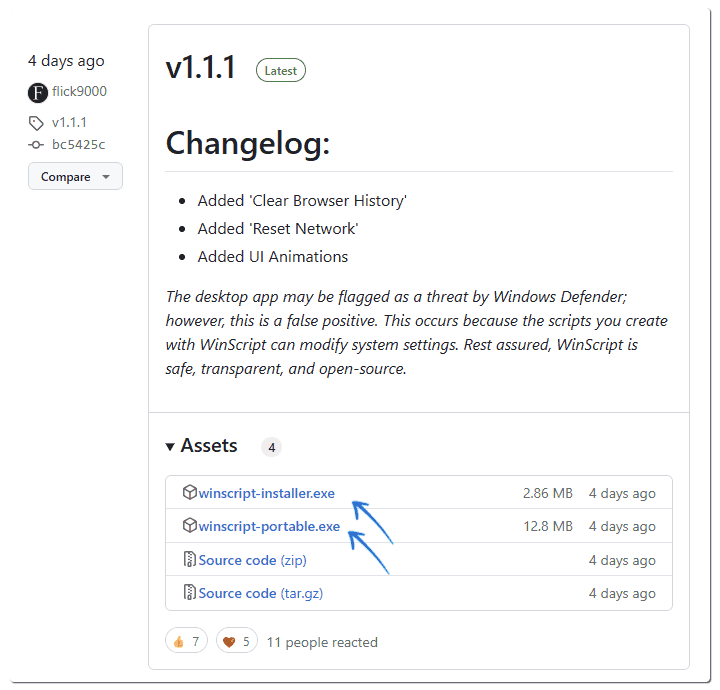The height and width of the screenshot is (690, 720).
Task: Open the flick9000 user profile link
Action: coord(79,91)
